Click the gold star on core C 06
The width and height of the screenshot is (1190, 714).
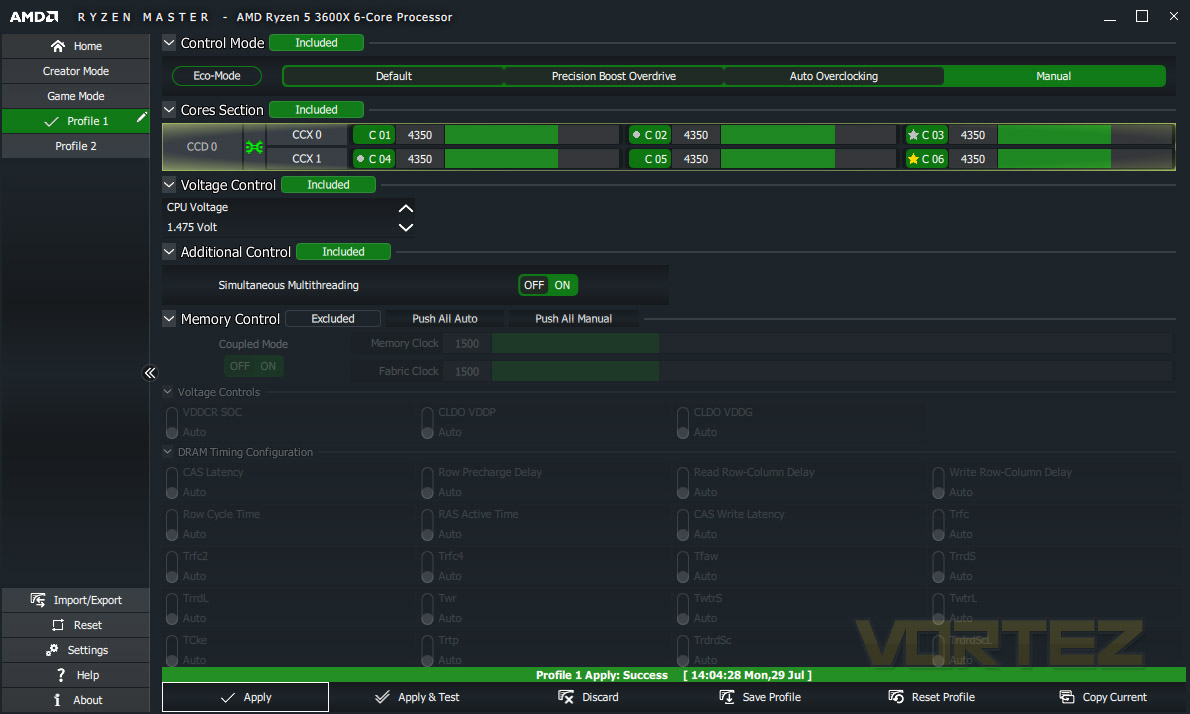point(913,159)
